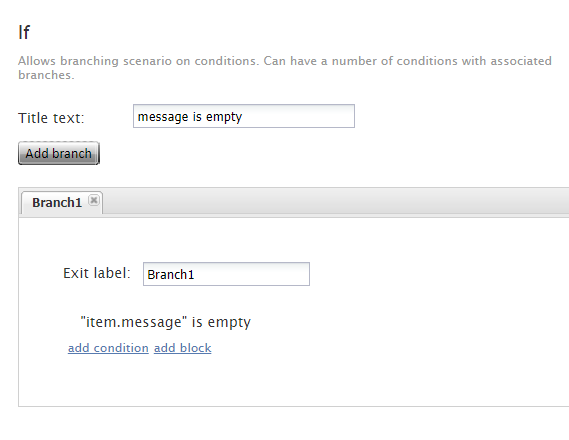
Task: Click the branching description paragraph
Action: 285,67
